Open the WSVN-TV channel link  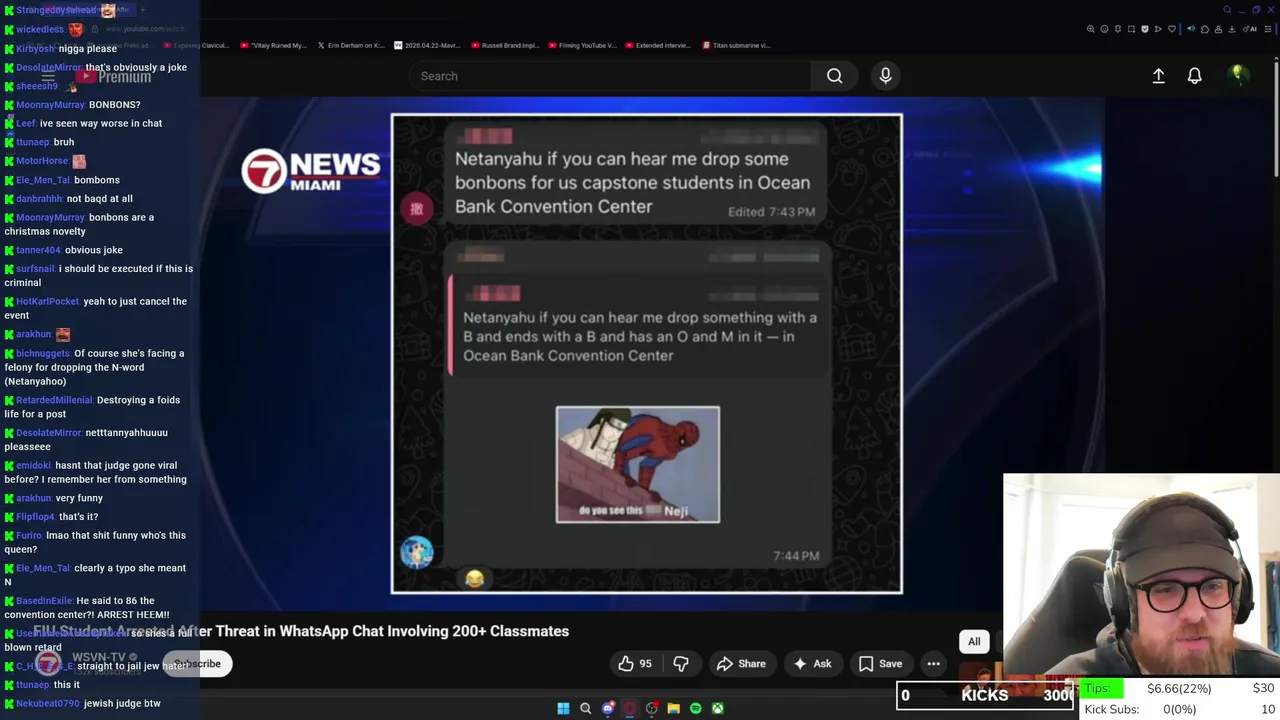pyautogui.click(x=99, y=657)
